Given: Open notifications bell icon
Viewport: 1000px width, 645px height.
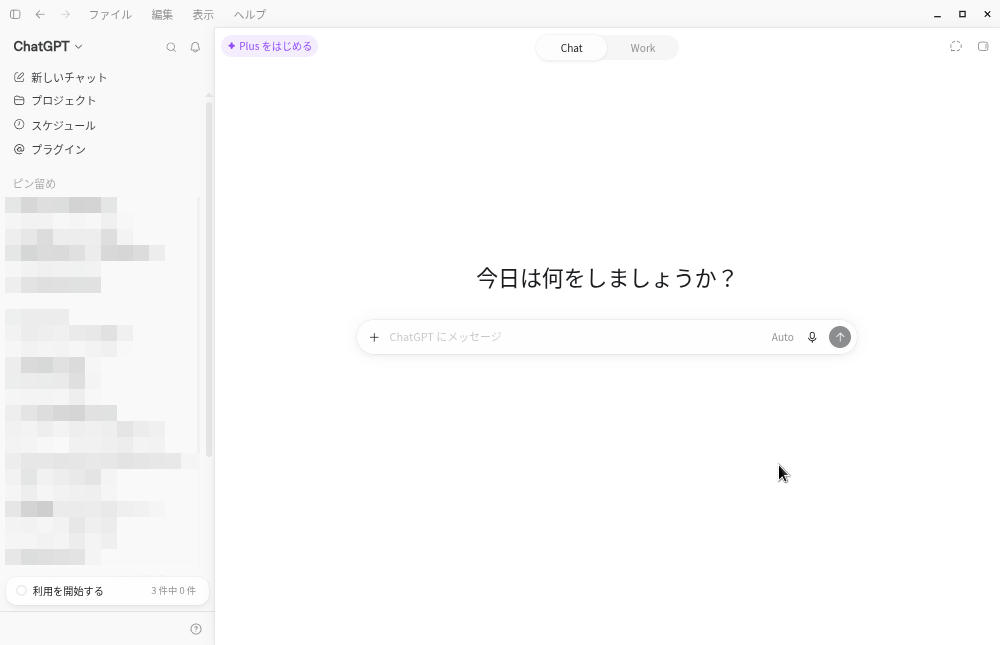Looking at the screenshot, I should 195,47.
